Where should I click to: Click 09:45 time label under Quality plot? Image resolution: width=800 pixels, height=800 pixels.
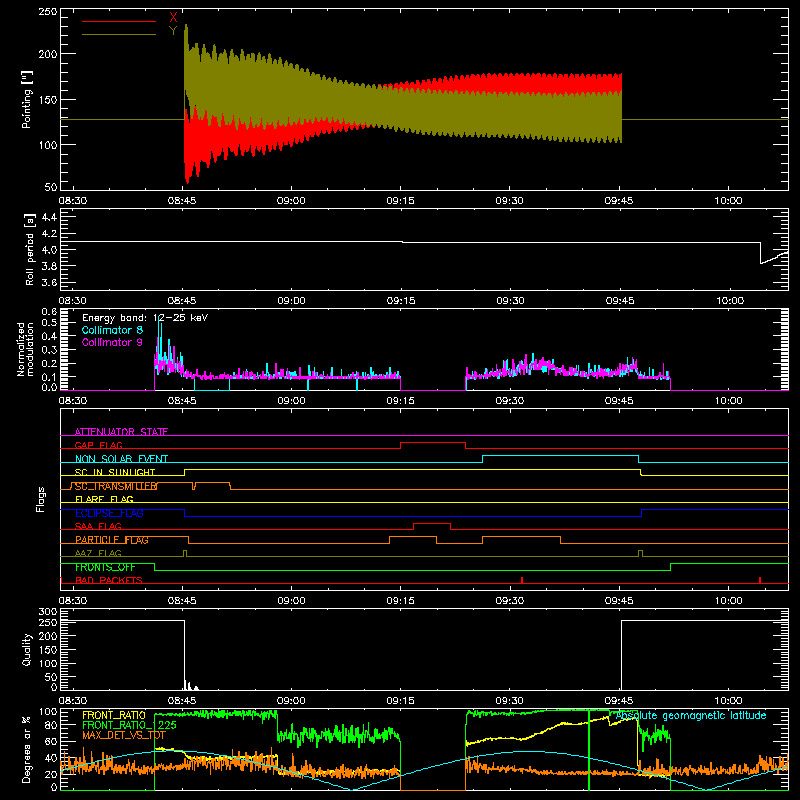coord(619,701)
